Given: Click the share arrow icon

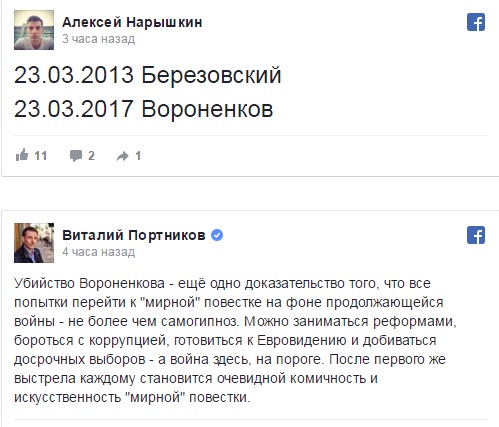Looking at the screenshot, I should [x=123, y=156].
